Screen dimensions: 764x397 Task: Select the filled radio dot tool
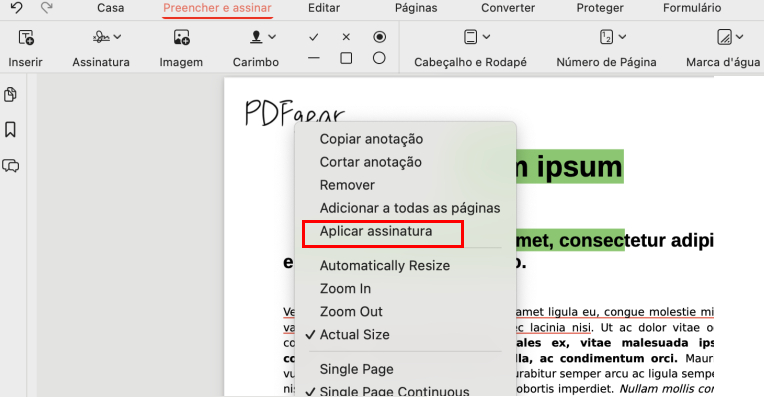coord(379,37)
